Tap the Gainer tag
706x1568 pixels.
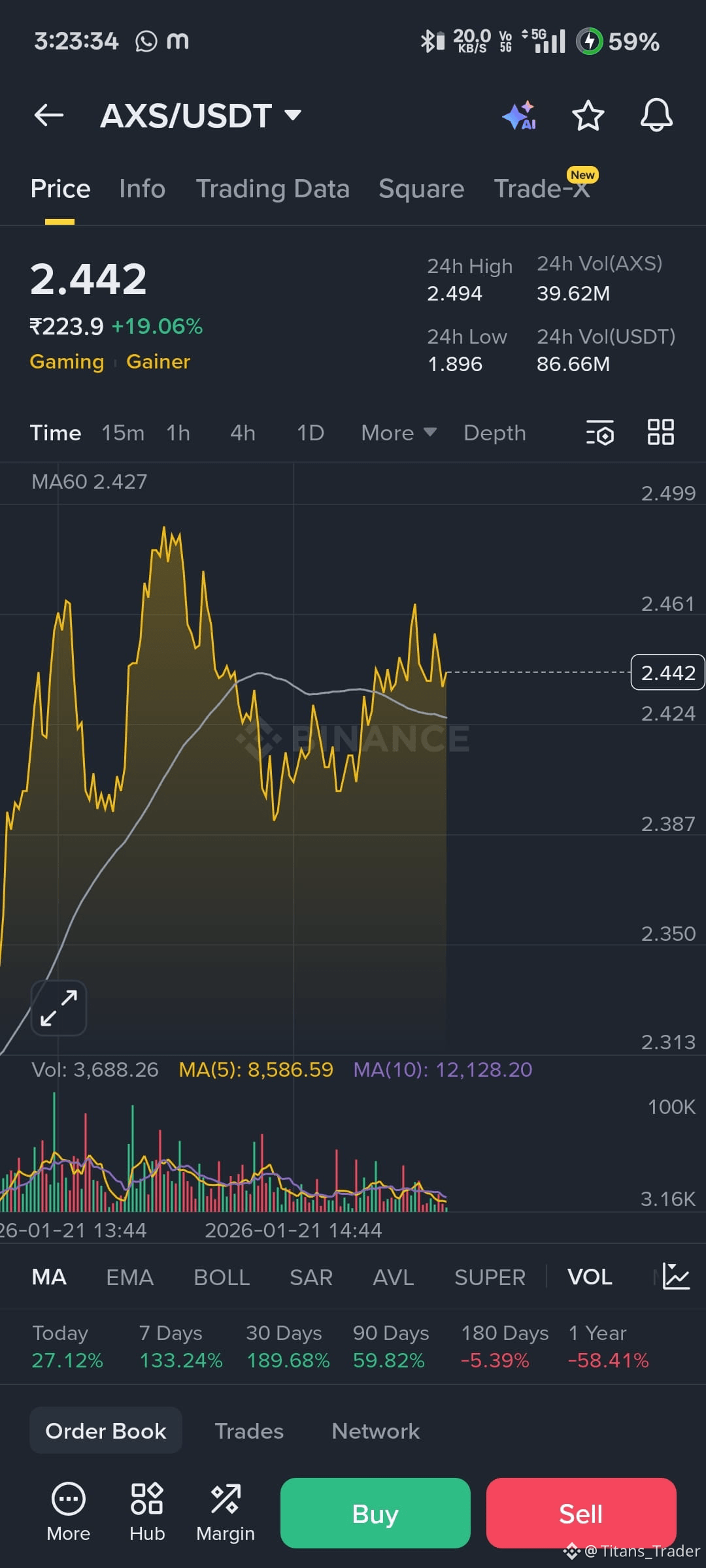pos(158,362)
